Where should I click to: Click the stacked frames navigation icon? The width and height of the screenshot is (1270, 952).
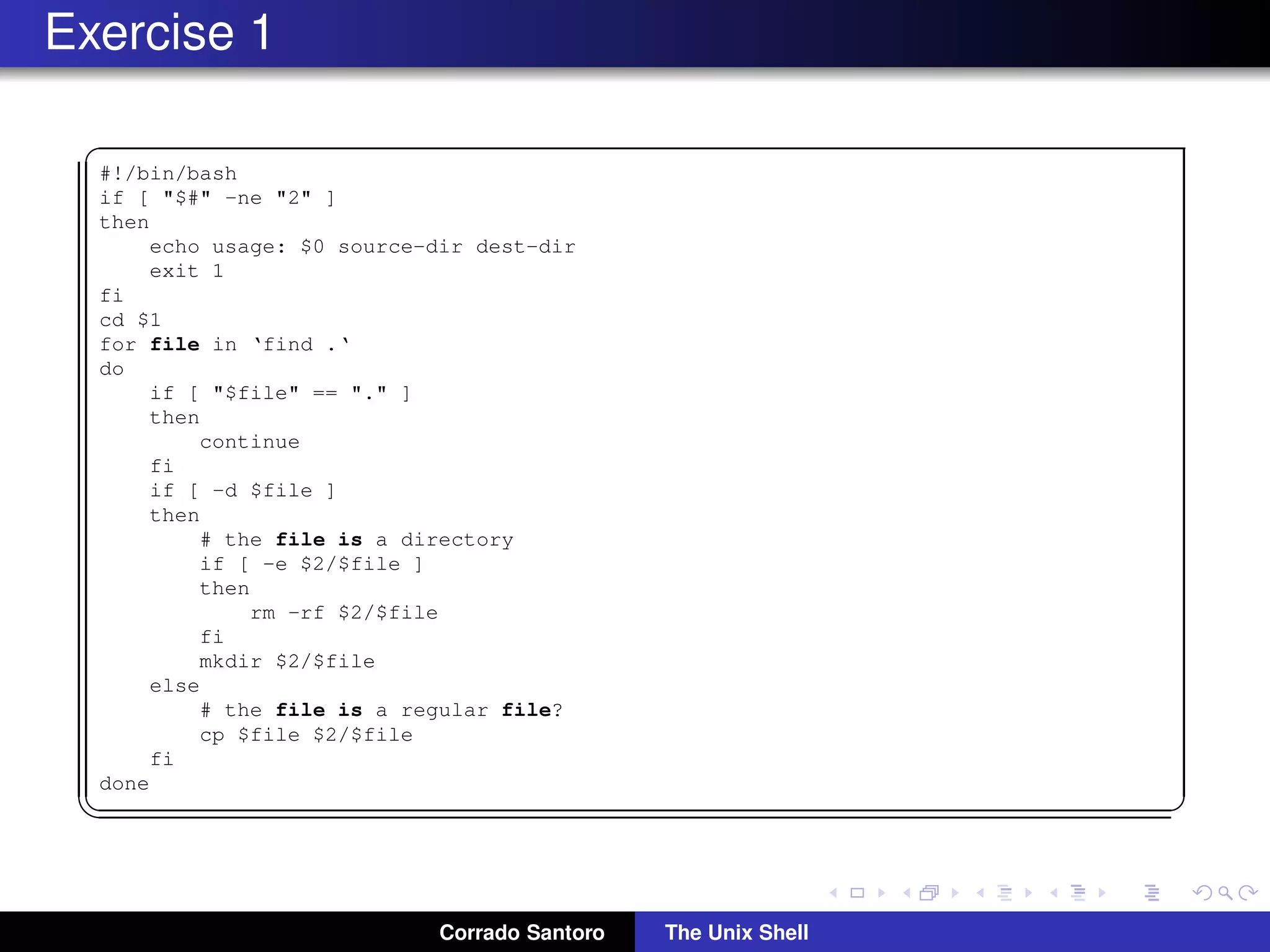pyautogui.click(x=929, y=892)
